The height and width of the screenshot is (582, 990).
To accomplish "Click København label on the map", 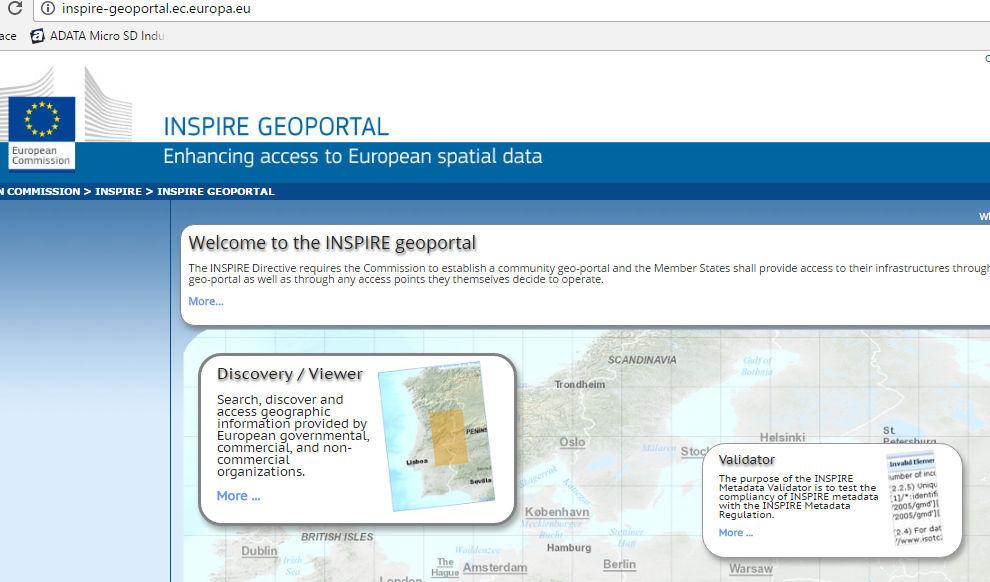I will pos(557,512).
